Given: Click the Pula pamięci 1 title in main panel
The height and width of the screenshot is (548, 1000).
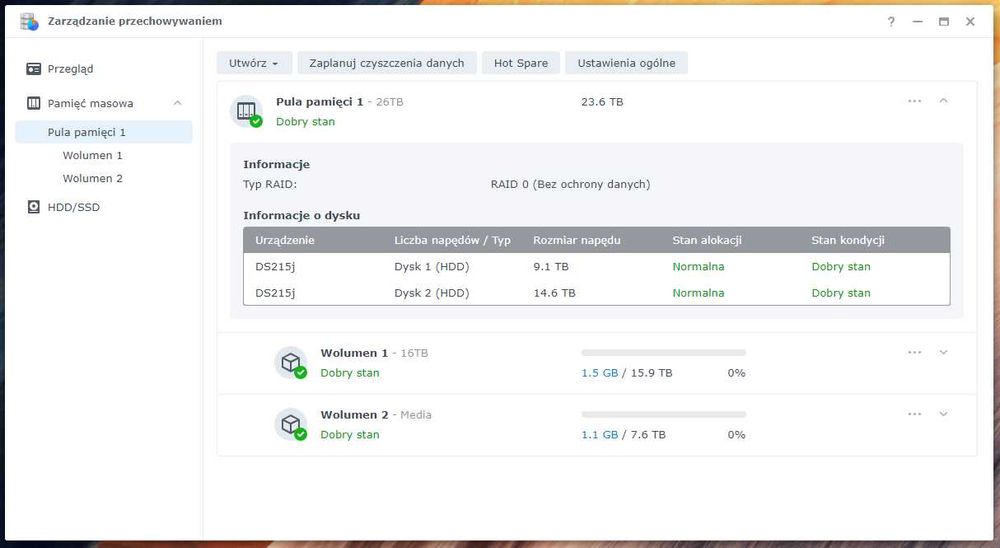Looking at the screenshot, I should pyautogui.click(x=320, y=101).
